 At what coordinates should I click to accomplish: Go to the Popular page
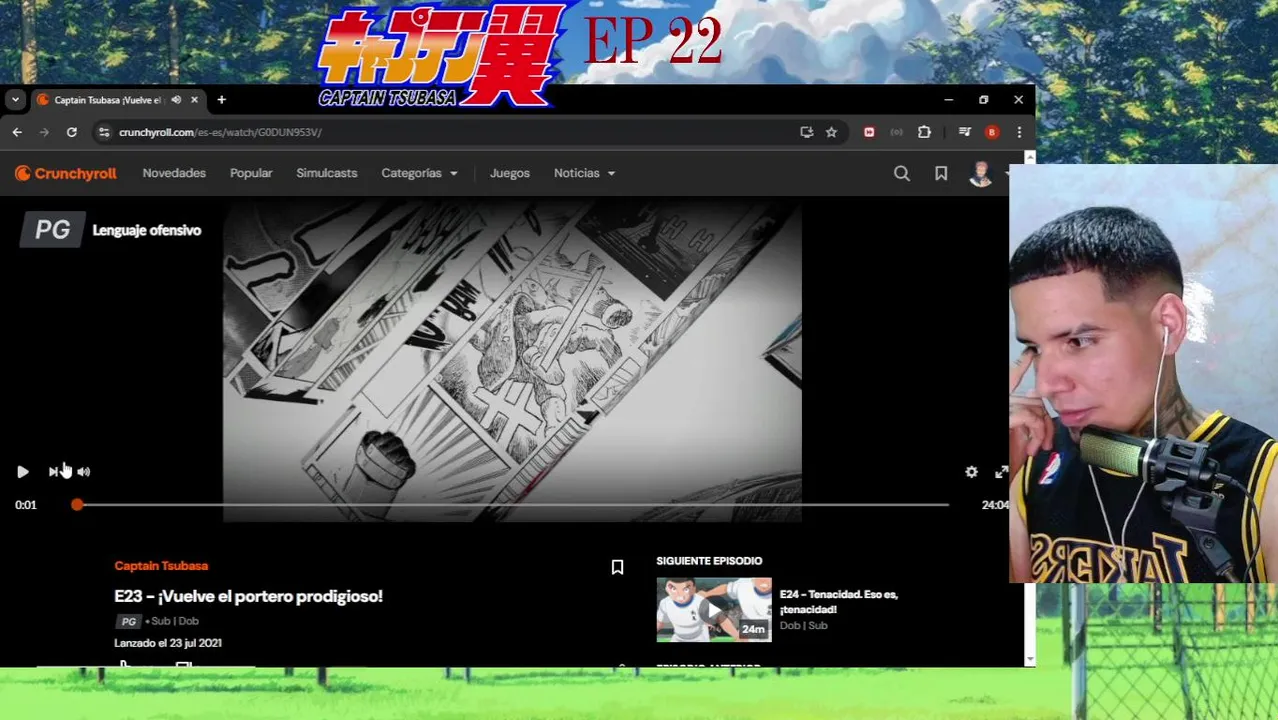(x=251, y=173)
